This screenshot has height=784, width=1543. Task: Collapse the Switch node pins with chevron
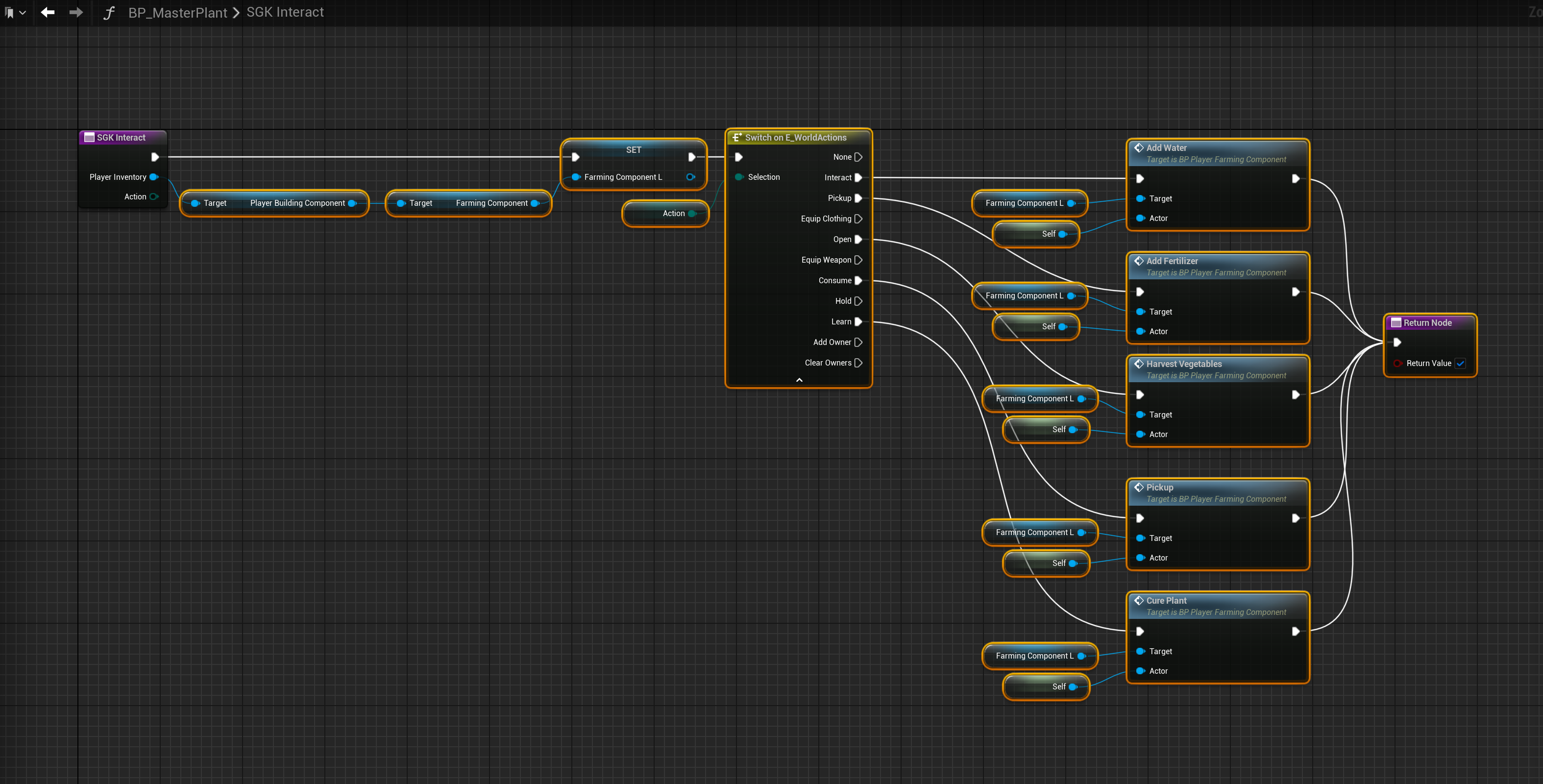[799, 380]
